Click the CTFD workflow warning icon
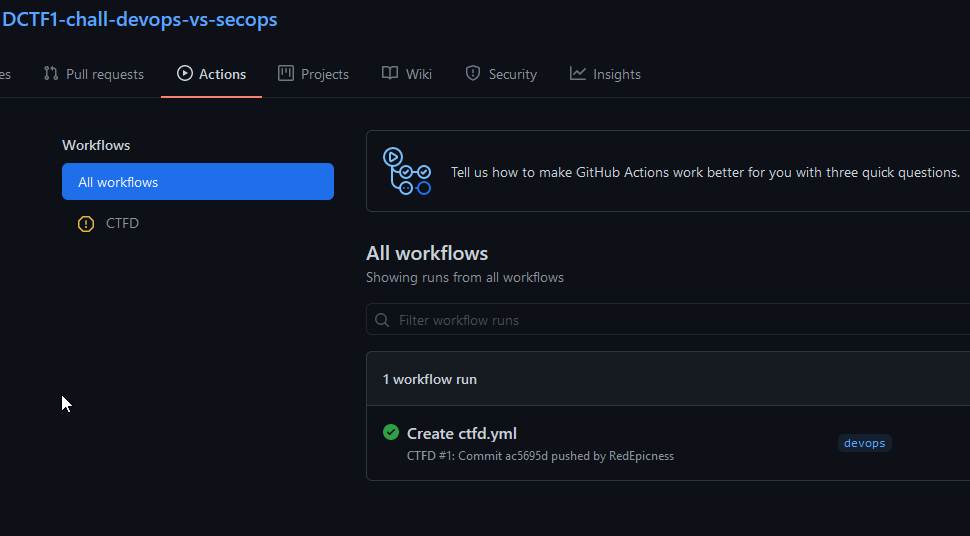Image resolution: width=970 pixels, height=536 pixels. click(x=86, y=223)
